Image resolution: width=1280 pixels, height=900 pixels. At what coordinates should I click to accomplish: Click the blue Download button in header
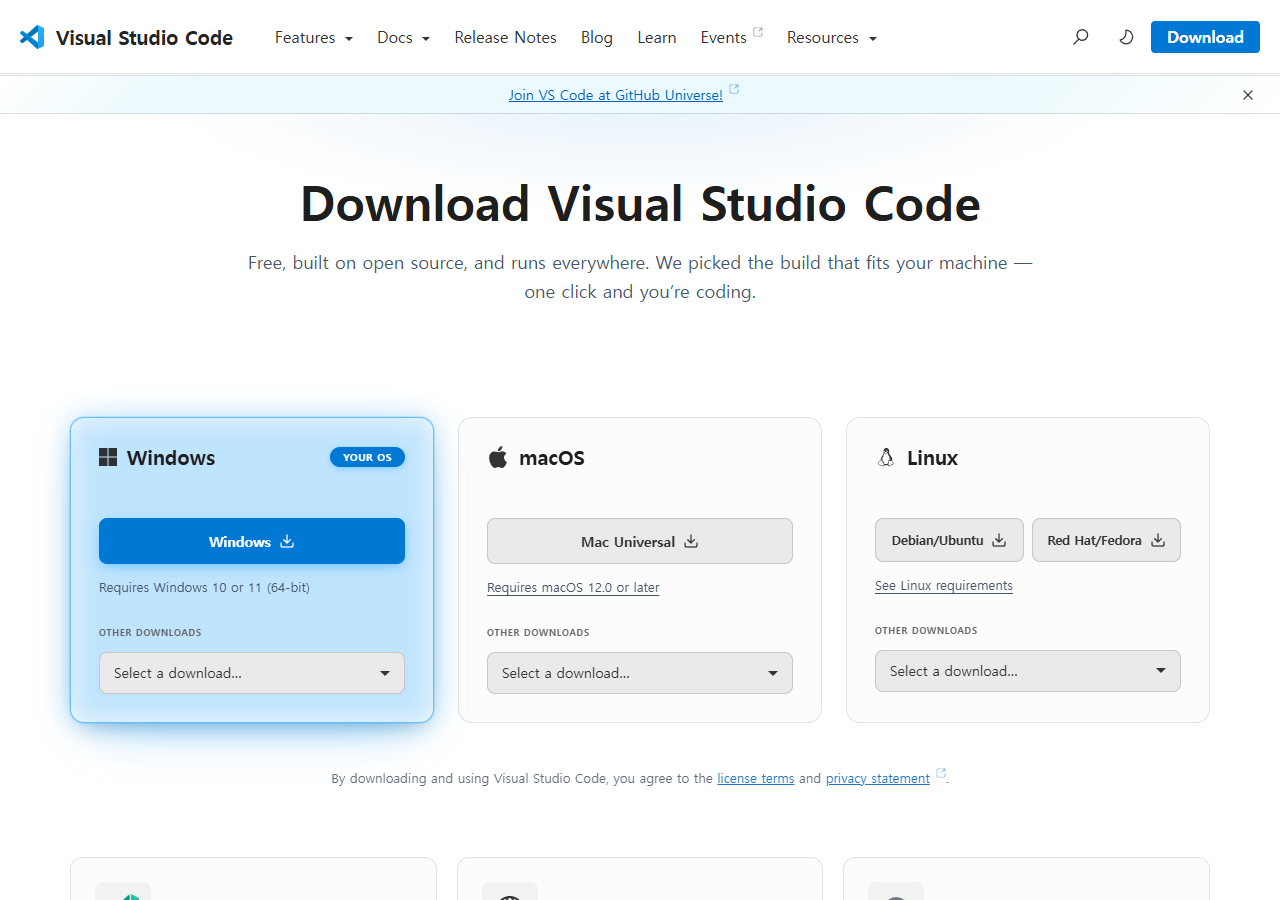tap(1205, 37)
